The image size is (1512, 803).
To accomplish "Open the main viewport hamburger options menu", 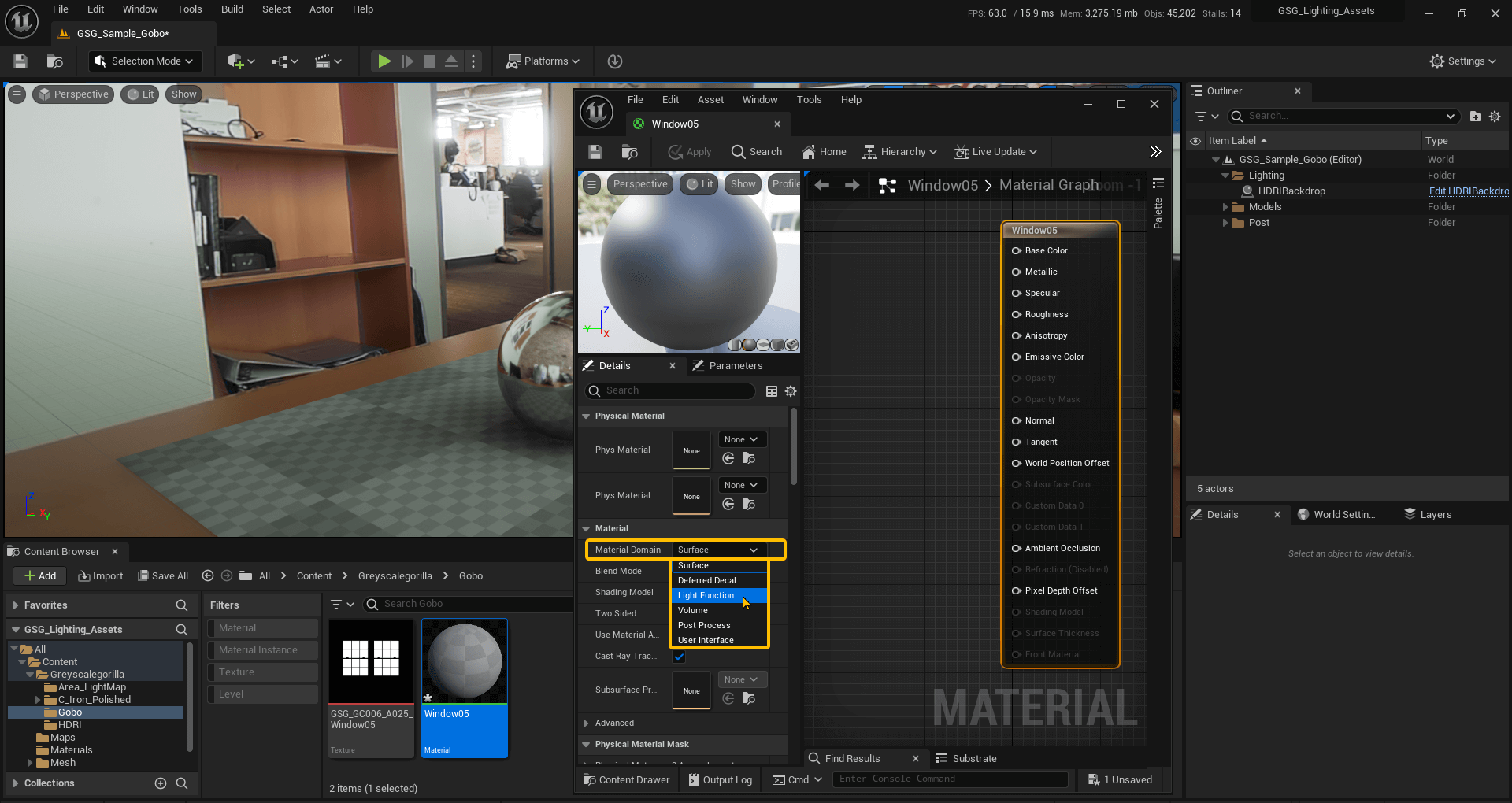I will pyautogui.click(x=17, y=94).
